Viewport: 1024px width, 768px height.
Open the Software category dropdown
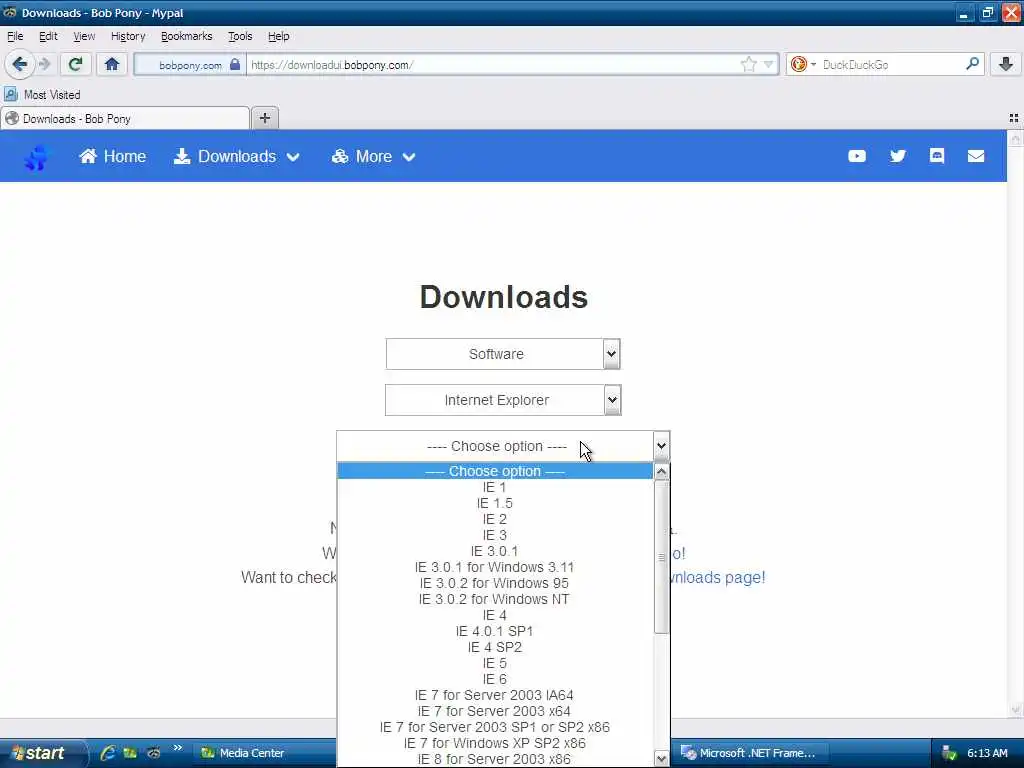click(x=503, y=354)
